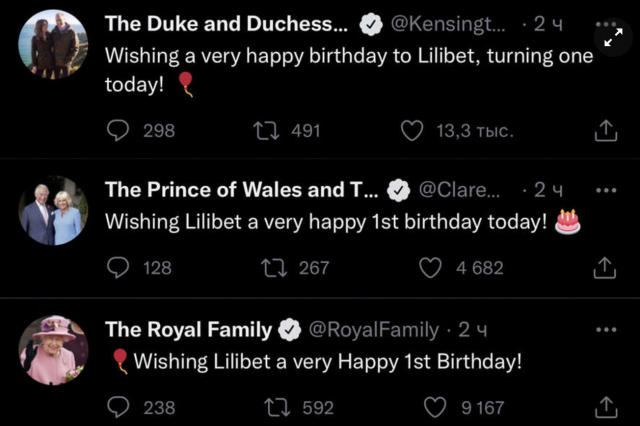Open more options for Royal Family tweet
Viewport: 640px width, 426px height.
click(606, 329)
